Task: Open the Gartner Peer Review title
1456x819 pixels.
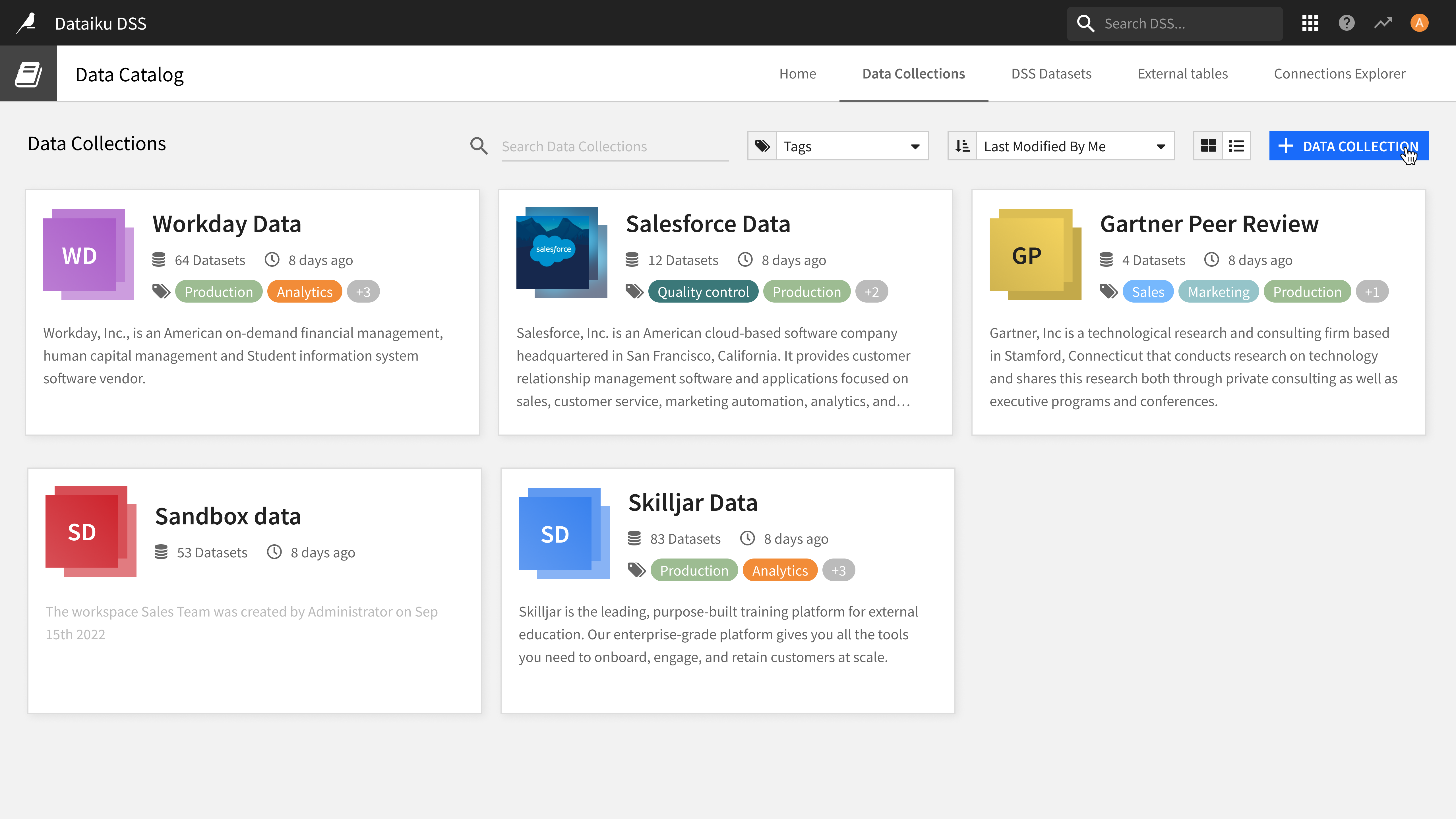Action: (x=1209, y=224)
